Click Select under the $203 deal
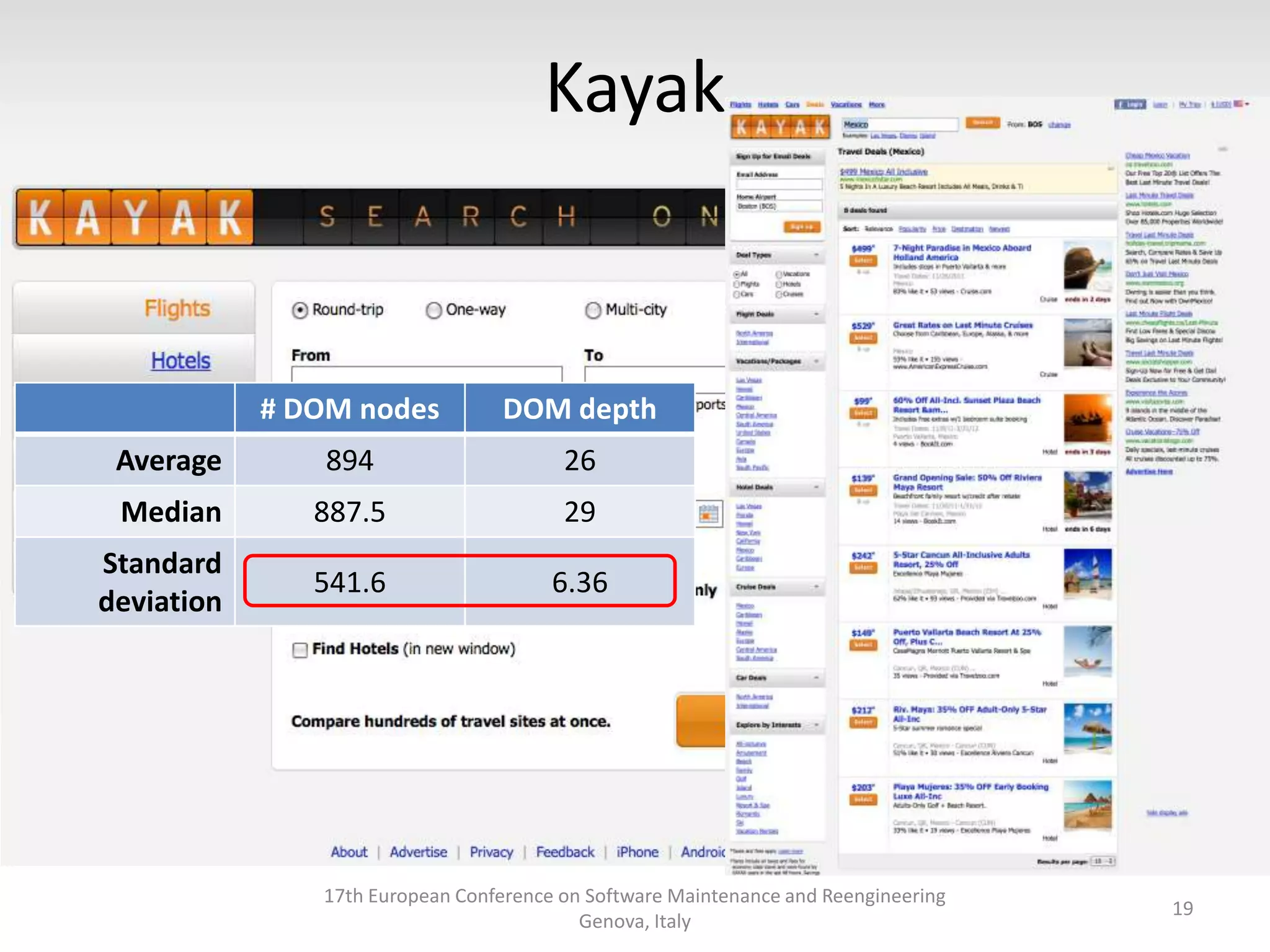Image resolution: width=1270 pixels, height=952 pixels. (x=863, y=800)
